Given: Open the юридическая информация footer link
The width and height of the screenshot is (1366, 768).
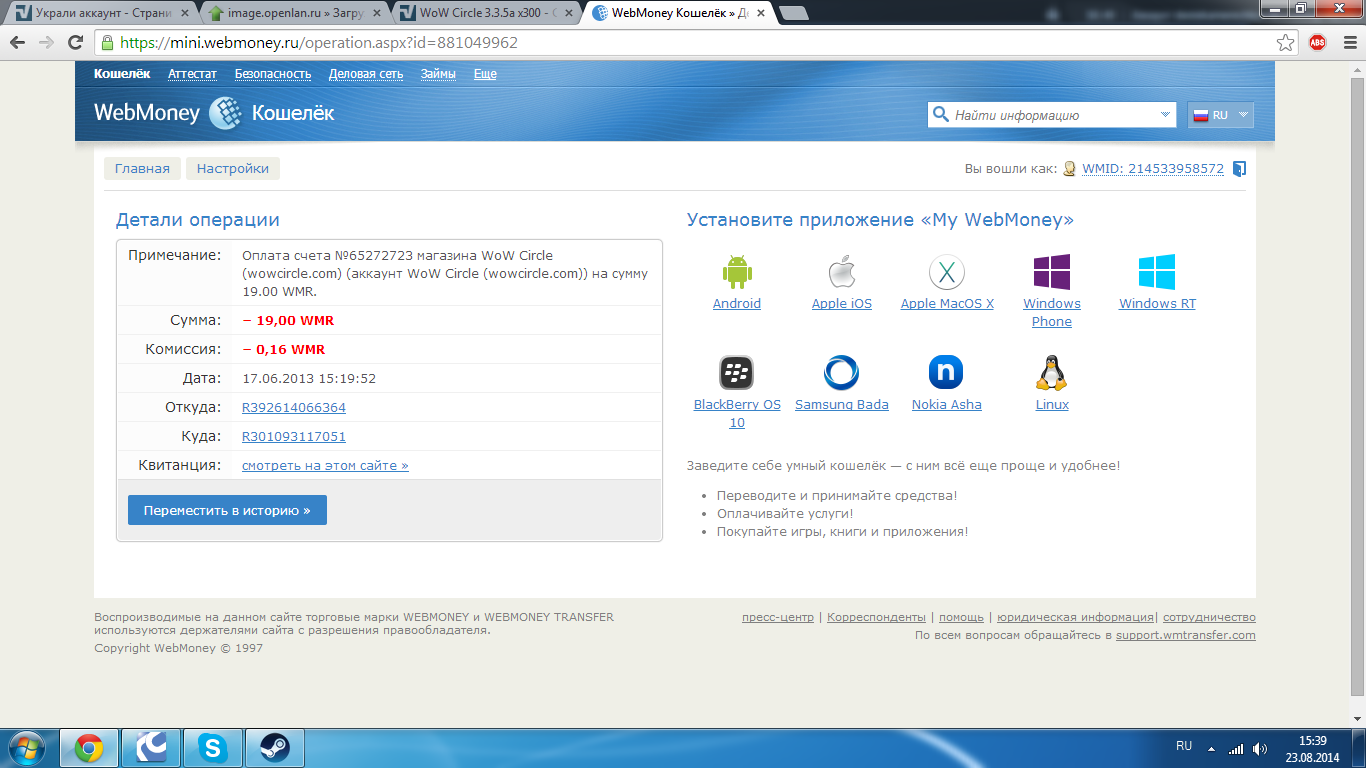Looking at the screenshot, I should (1075, 617).
